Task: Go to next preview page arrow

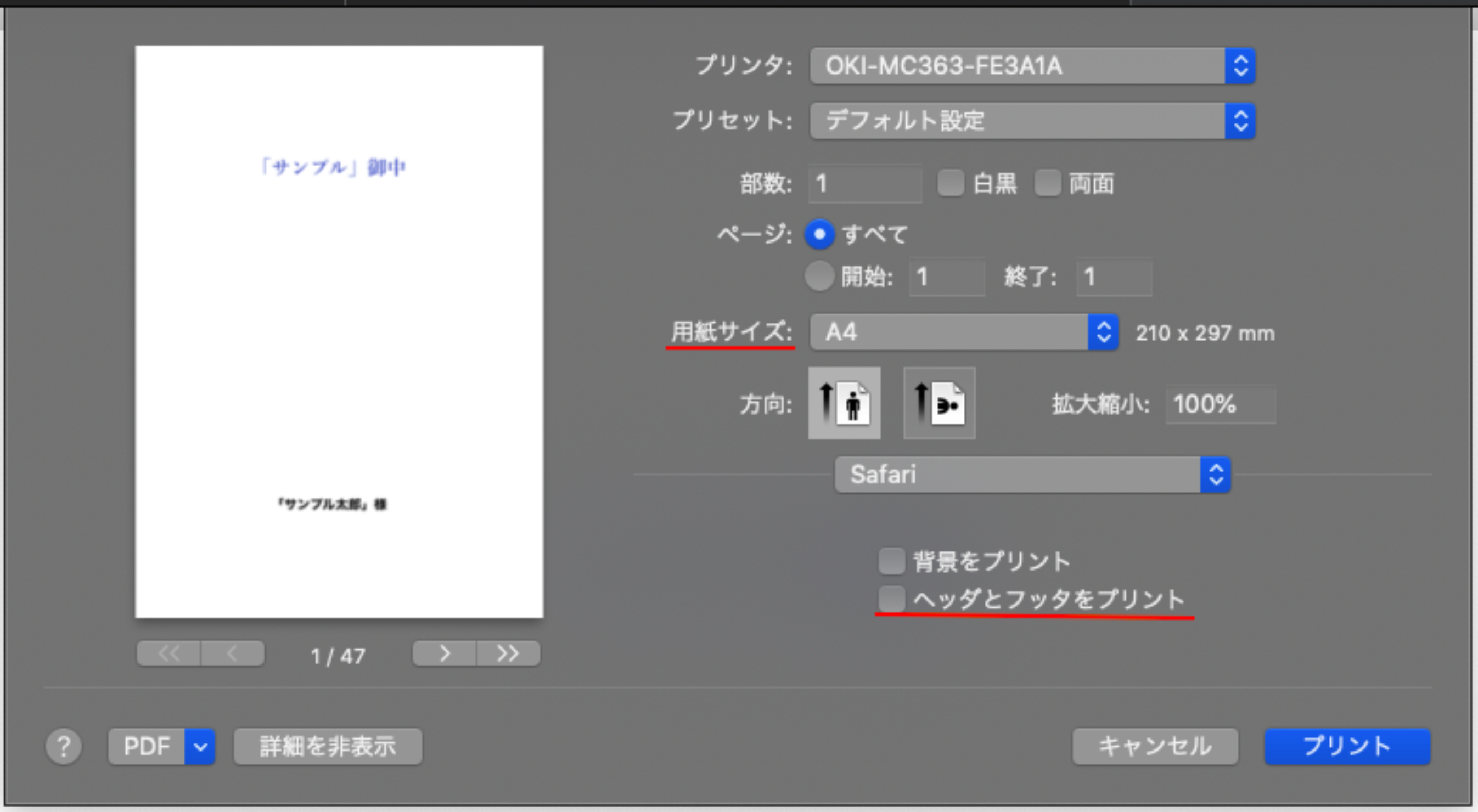Action: click(x=445, y=654)
